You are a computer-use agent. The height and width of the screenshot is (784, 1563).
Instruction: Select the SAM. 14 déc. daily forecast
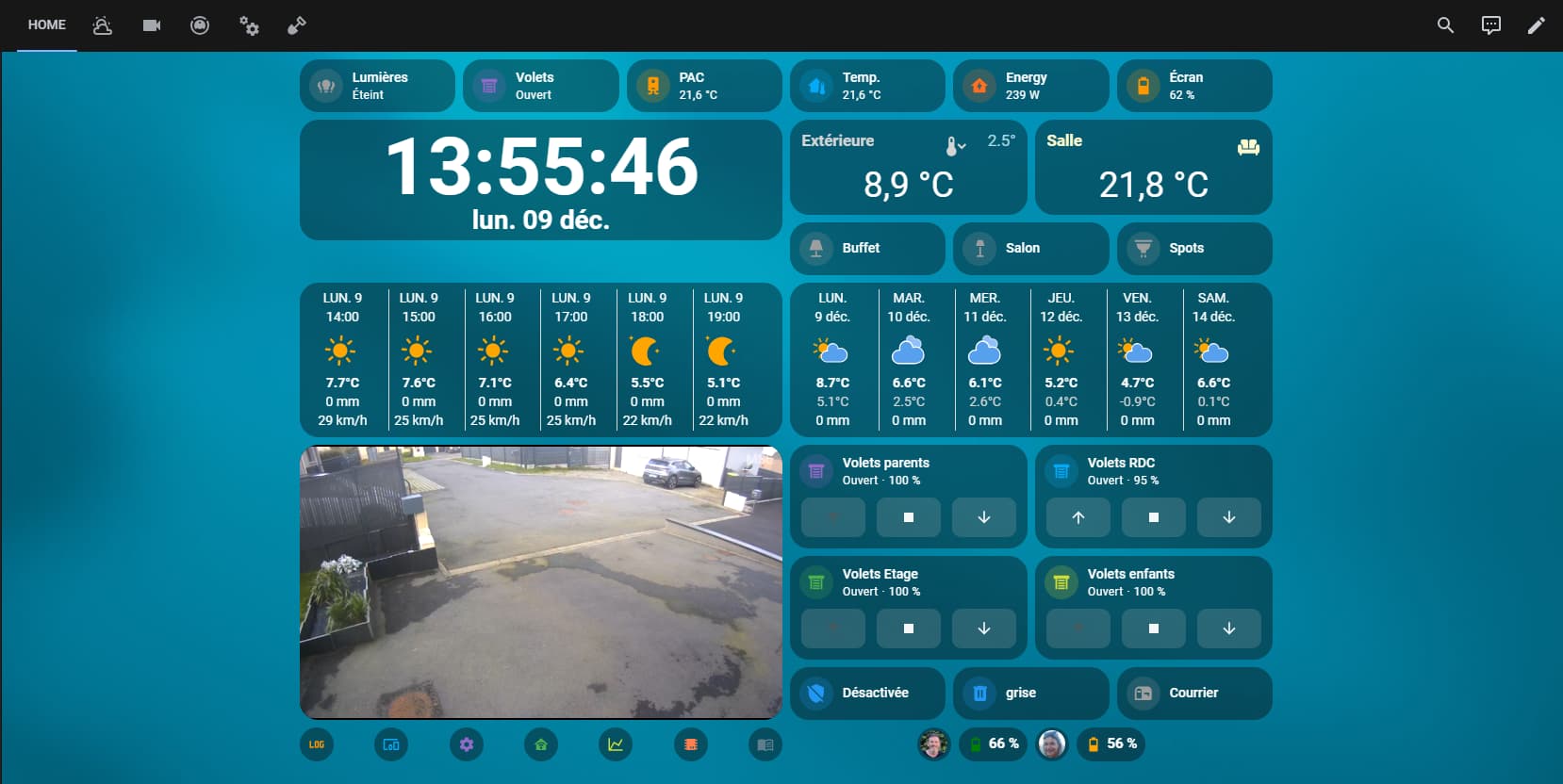coord(1213,359)
